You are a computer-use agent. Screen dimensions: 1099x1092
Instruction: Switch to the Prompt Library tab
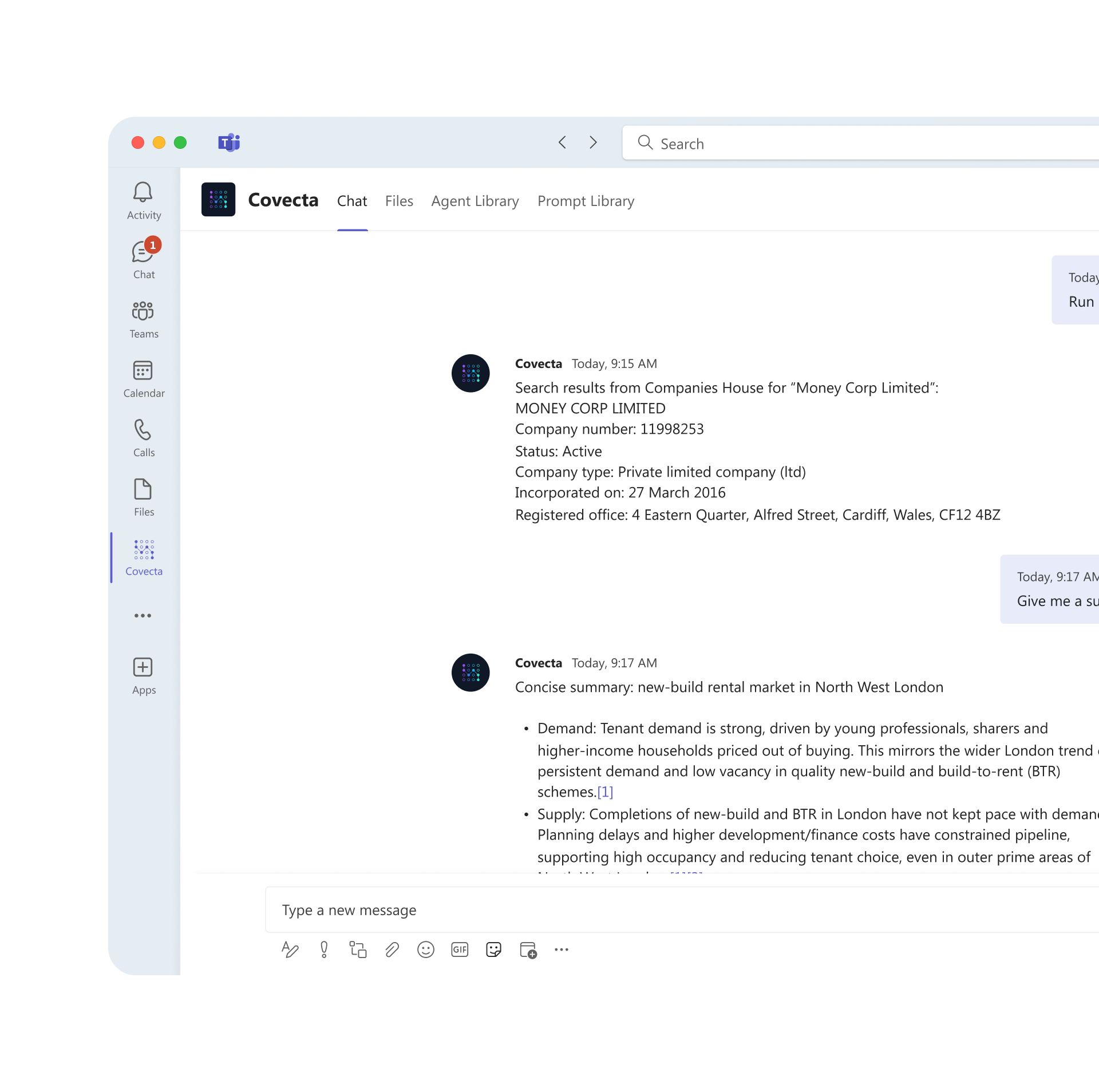pos(586,201)
